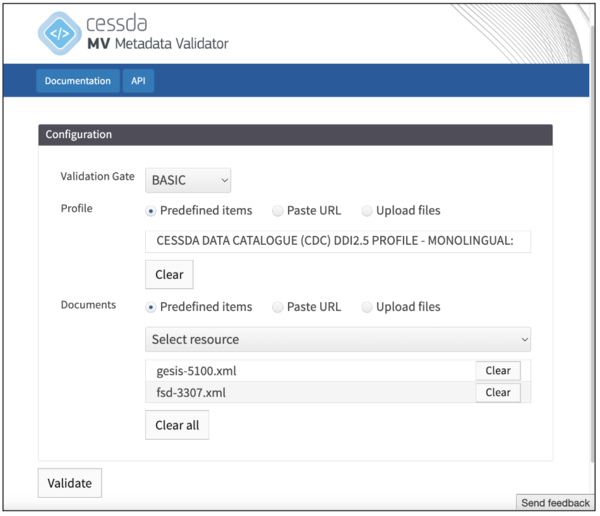Remove fsd-3307.xml with its Clear button
600x516 pixels.
pos(497,393)
